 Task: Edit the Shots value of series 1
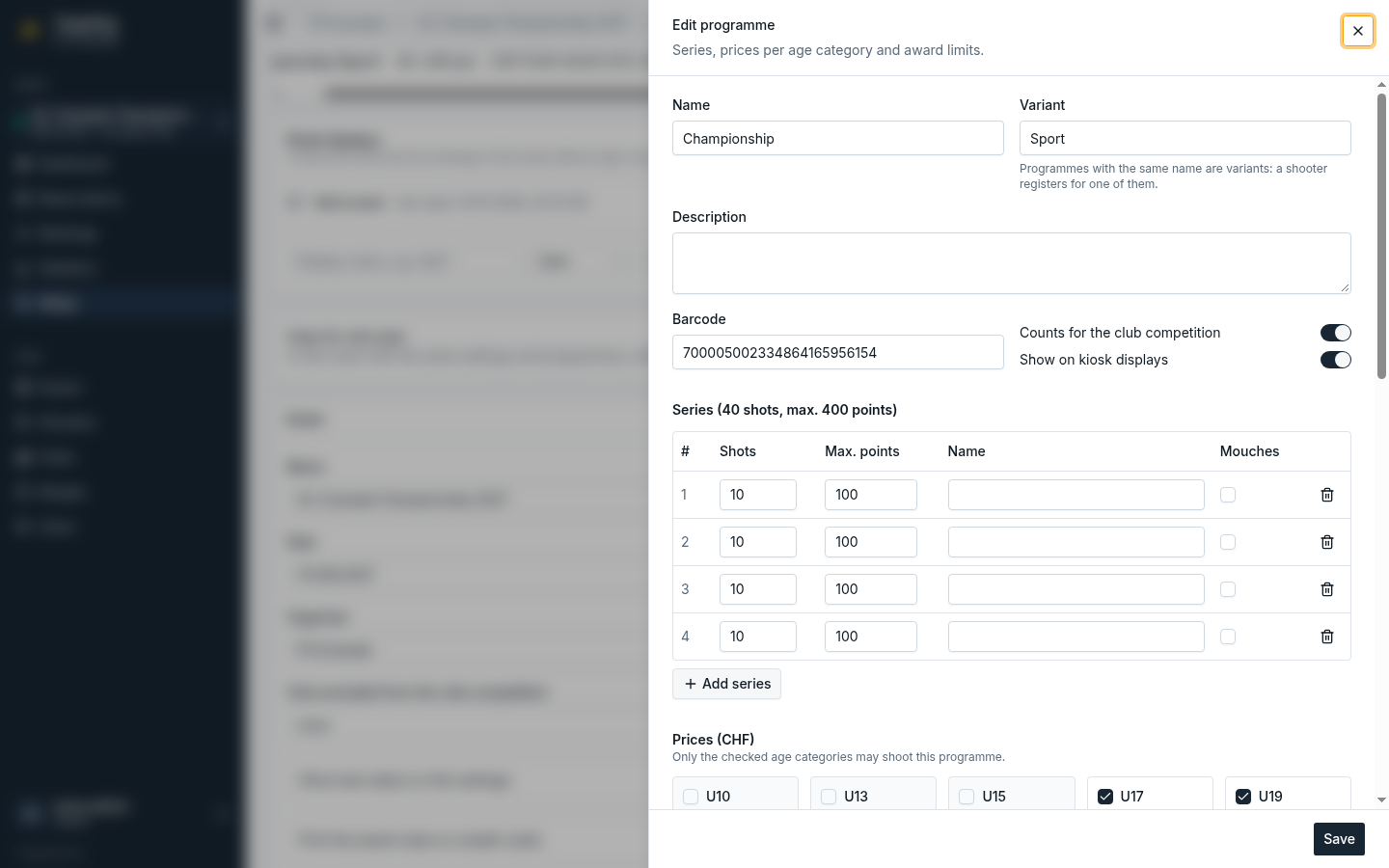point(758,495)
